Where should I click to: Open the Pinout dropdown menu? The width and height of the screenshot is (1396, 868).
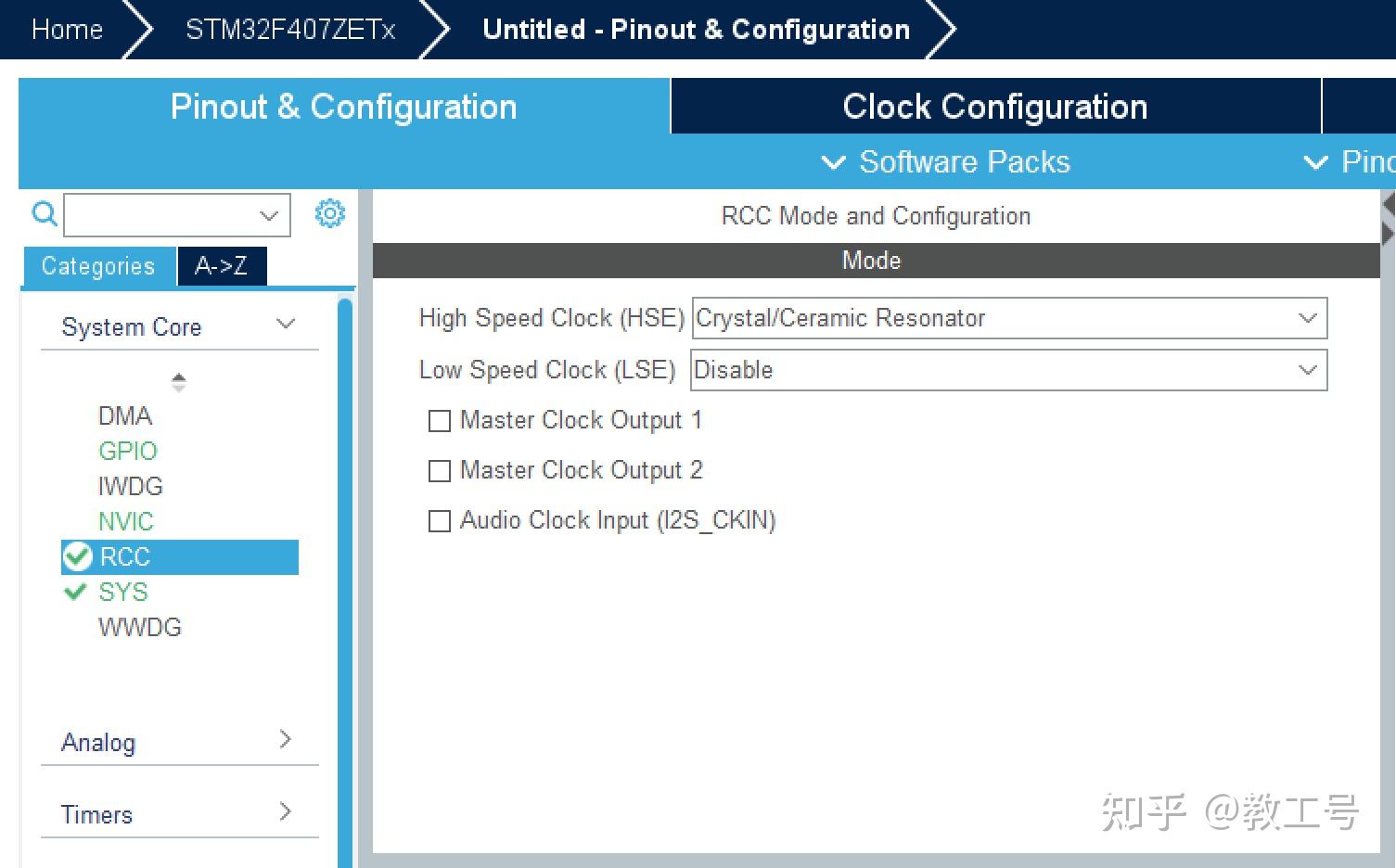click(x=1350, y=162)
